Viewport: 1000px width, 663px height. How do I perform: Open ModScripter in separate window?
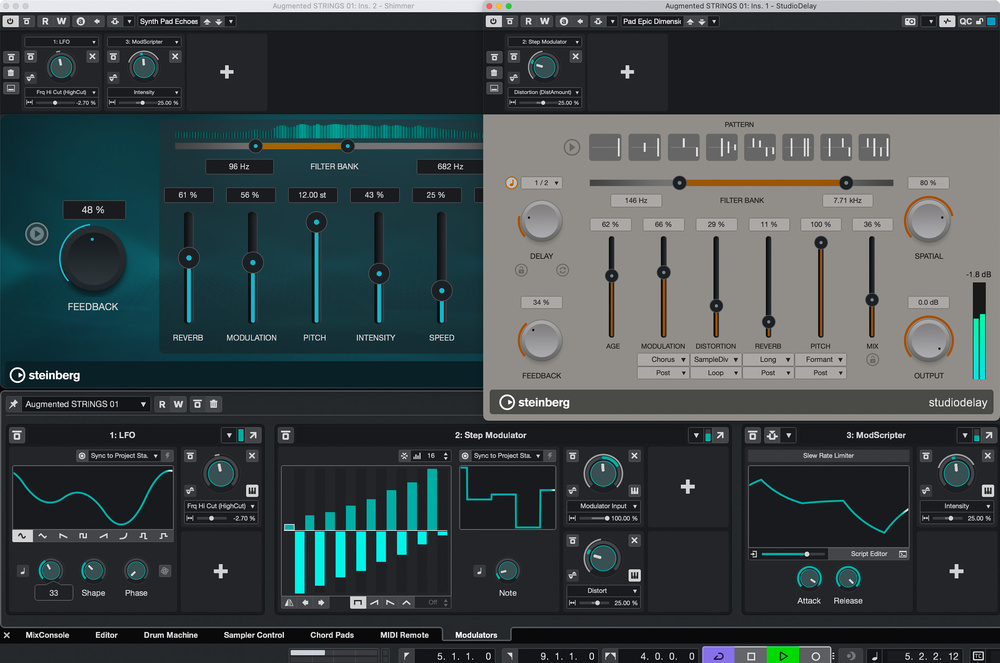point(989,435)
